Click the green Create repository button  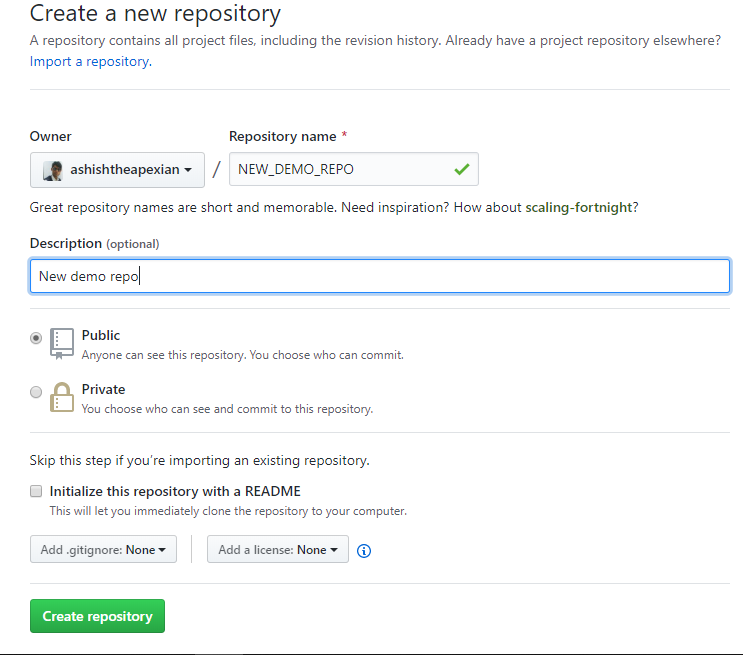(x=97, y=616)
